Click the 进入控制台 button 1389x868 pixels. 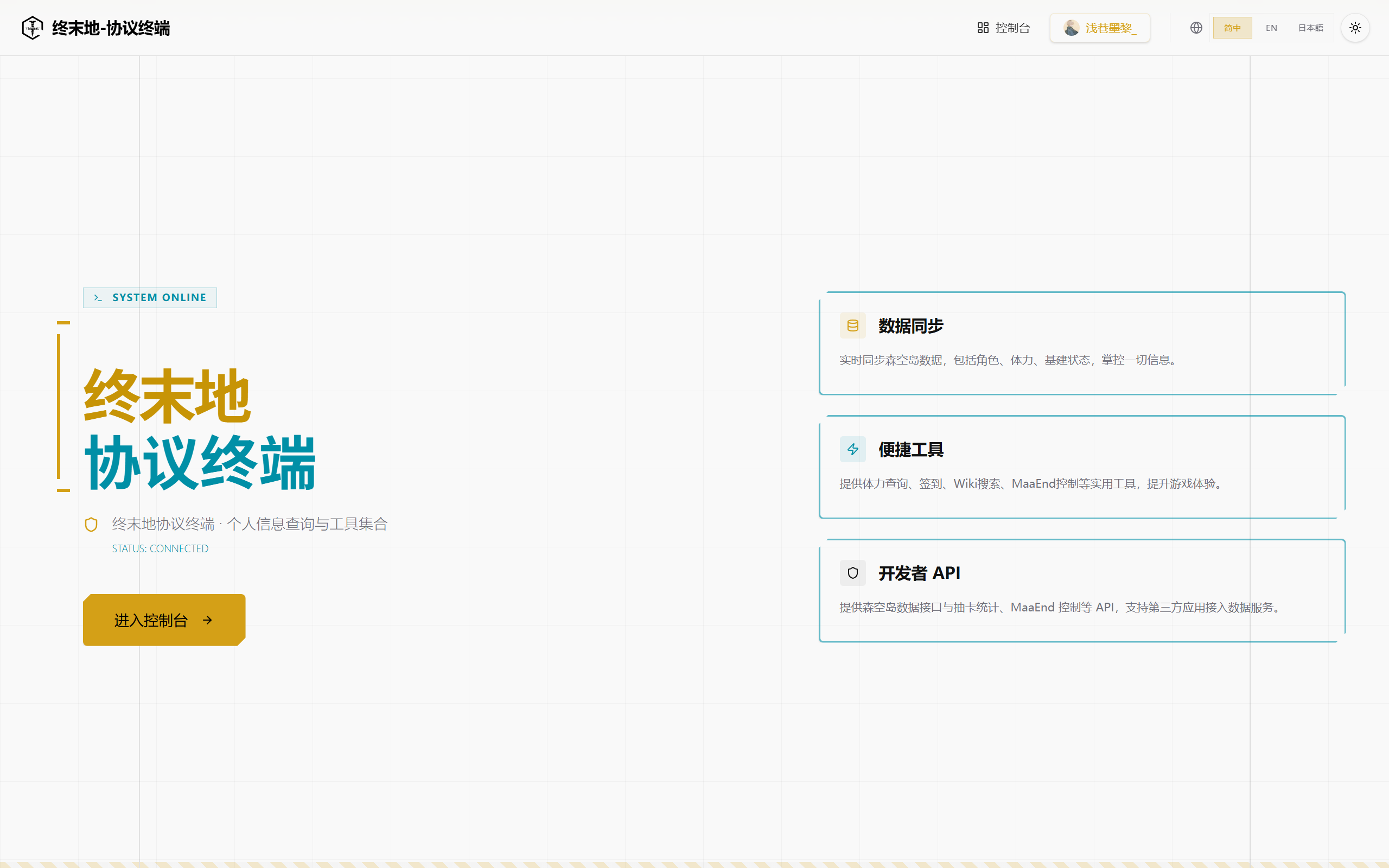pyautogui.click(x=164, y=620)
